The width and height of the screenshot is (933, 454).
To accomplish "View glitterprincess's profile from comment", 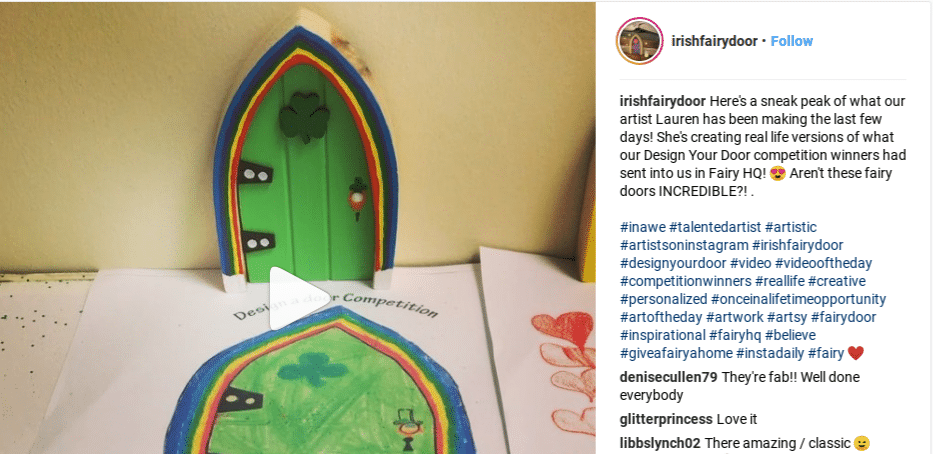I will pos(666,419).
